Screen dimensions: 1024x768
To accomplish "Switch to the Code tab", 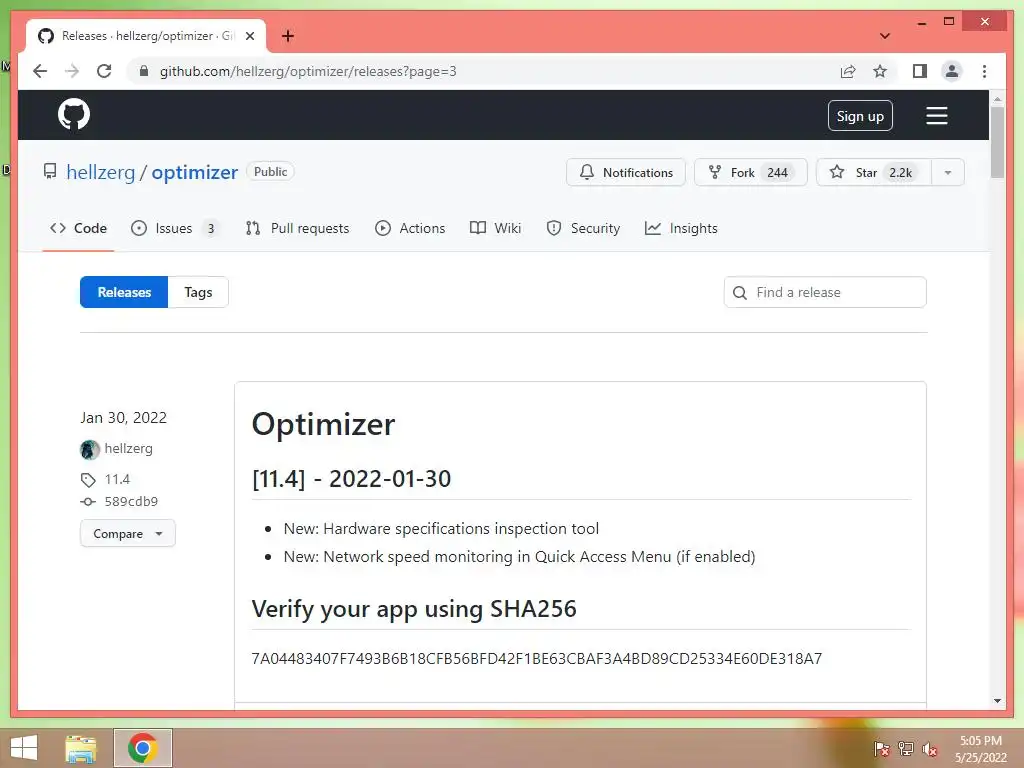I will click(x=78, y=229).
